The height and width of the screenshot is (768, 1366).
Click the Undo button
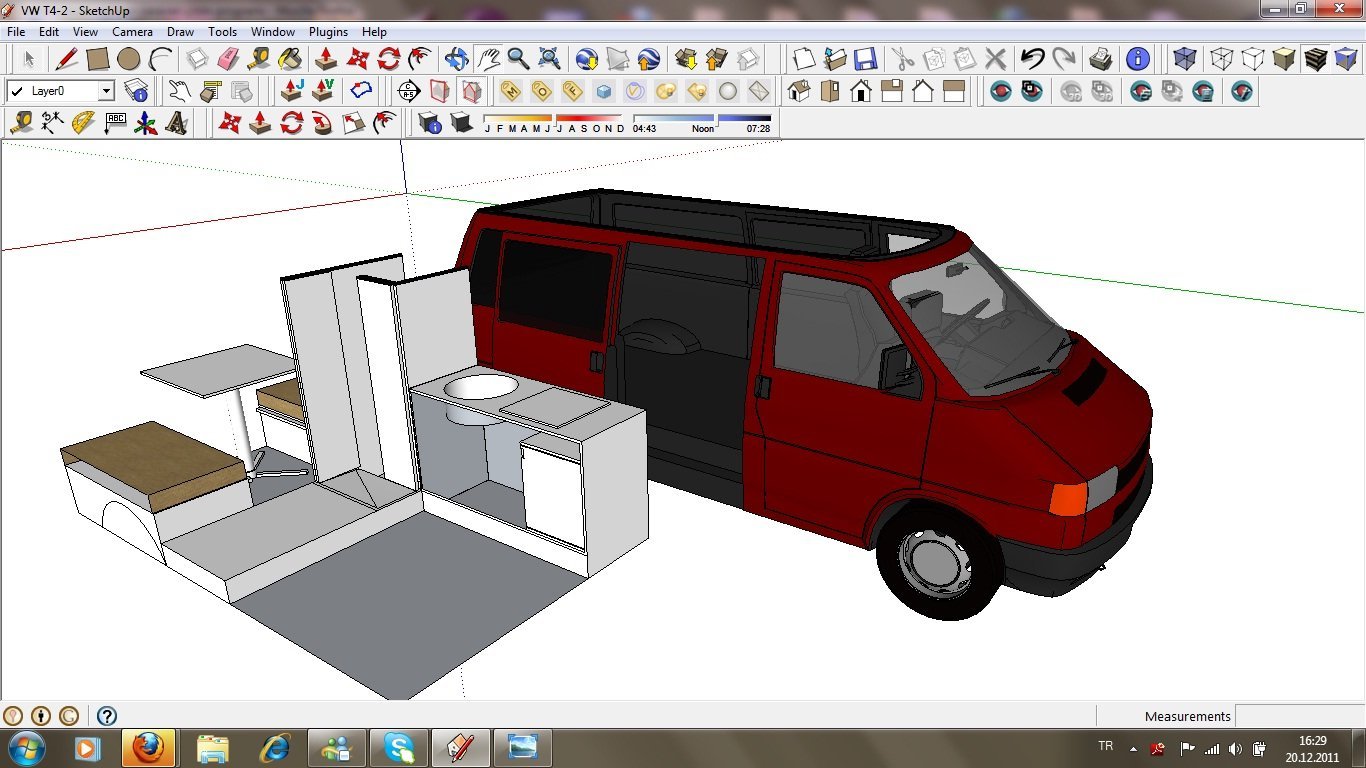[x=1032, y=59]
